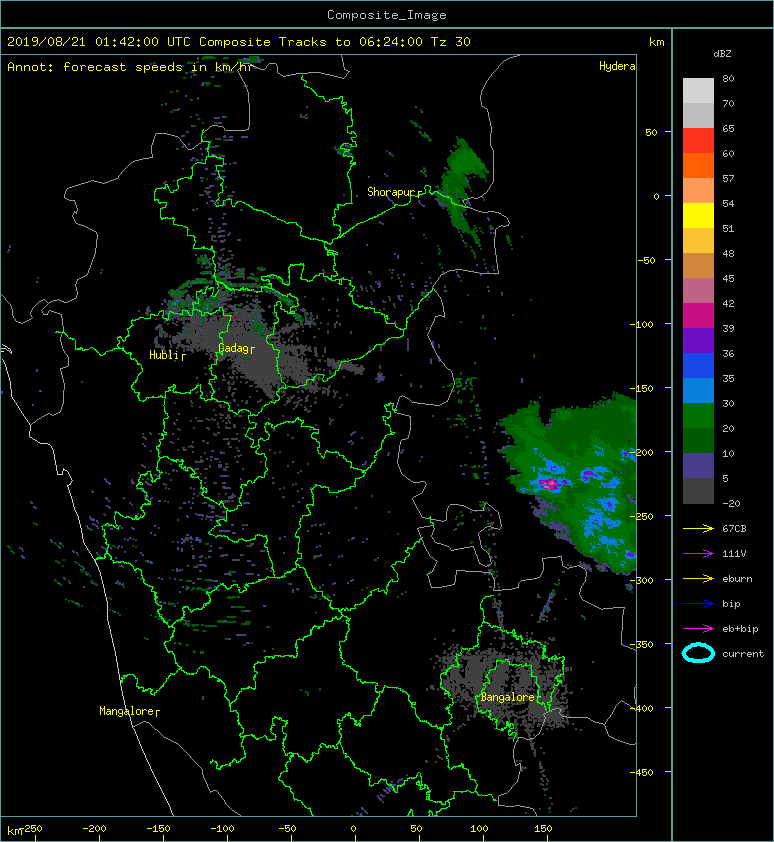The height and width of the screenshot is (842, 774).
Task: Click the dBZ legend heading
Action: tap(722, 54)
